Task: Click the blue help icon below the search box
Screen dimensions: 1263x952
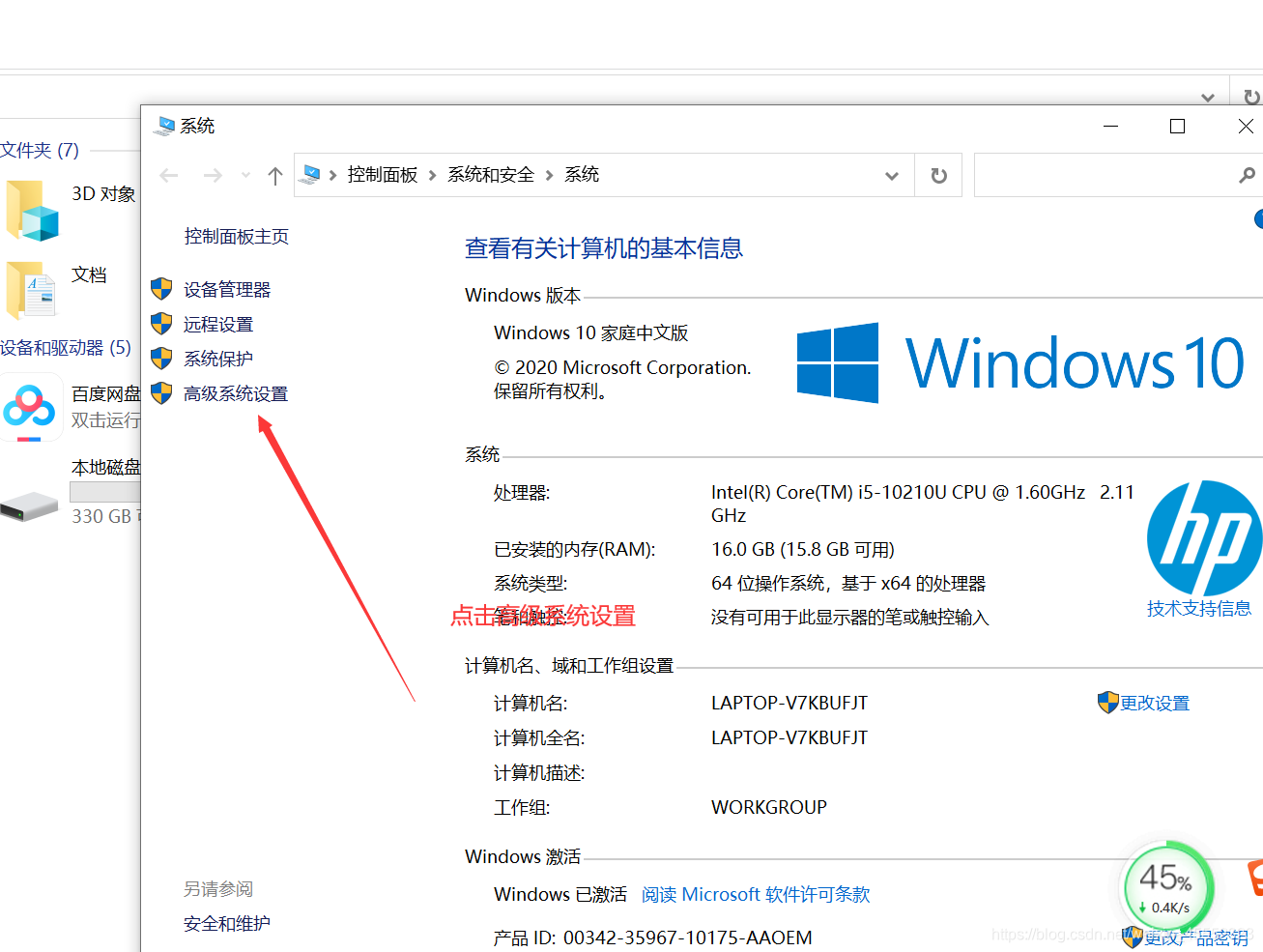Action: (x=1258, y=219)
